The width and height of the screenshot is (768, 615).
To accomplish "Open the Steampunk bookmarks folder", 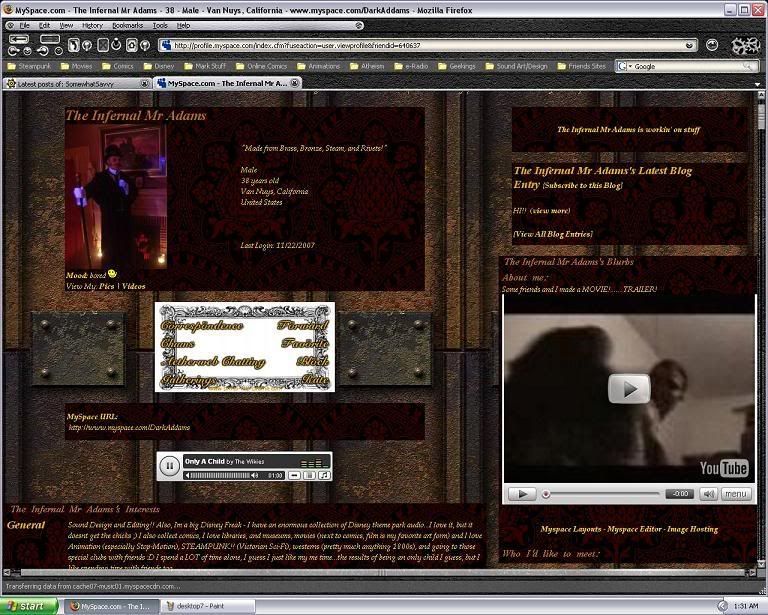I will pyautogui.click(x=29, y=66).
